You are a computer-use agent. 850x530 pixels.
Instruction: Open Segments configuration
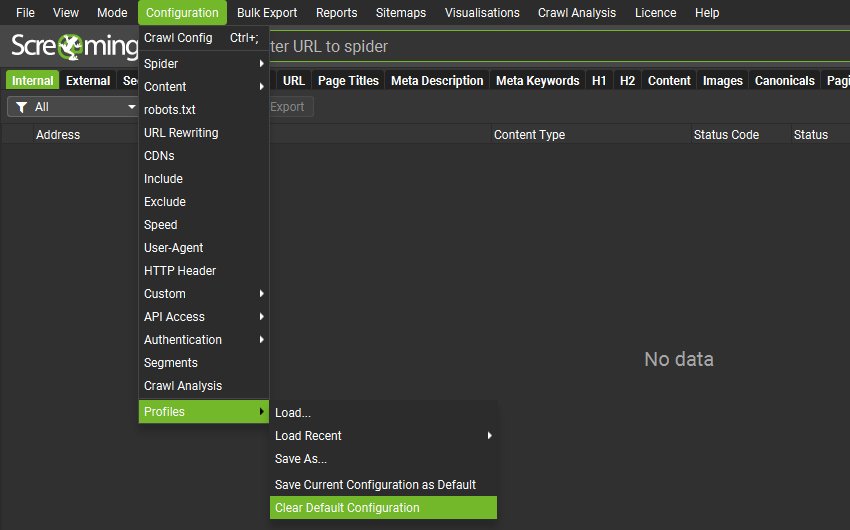tap(204, 363)
